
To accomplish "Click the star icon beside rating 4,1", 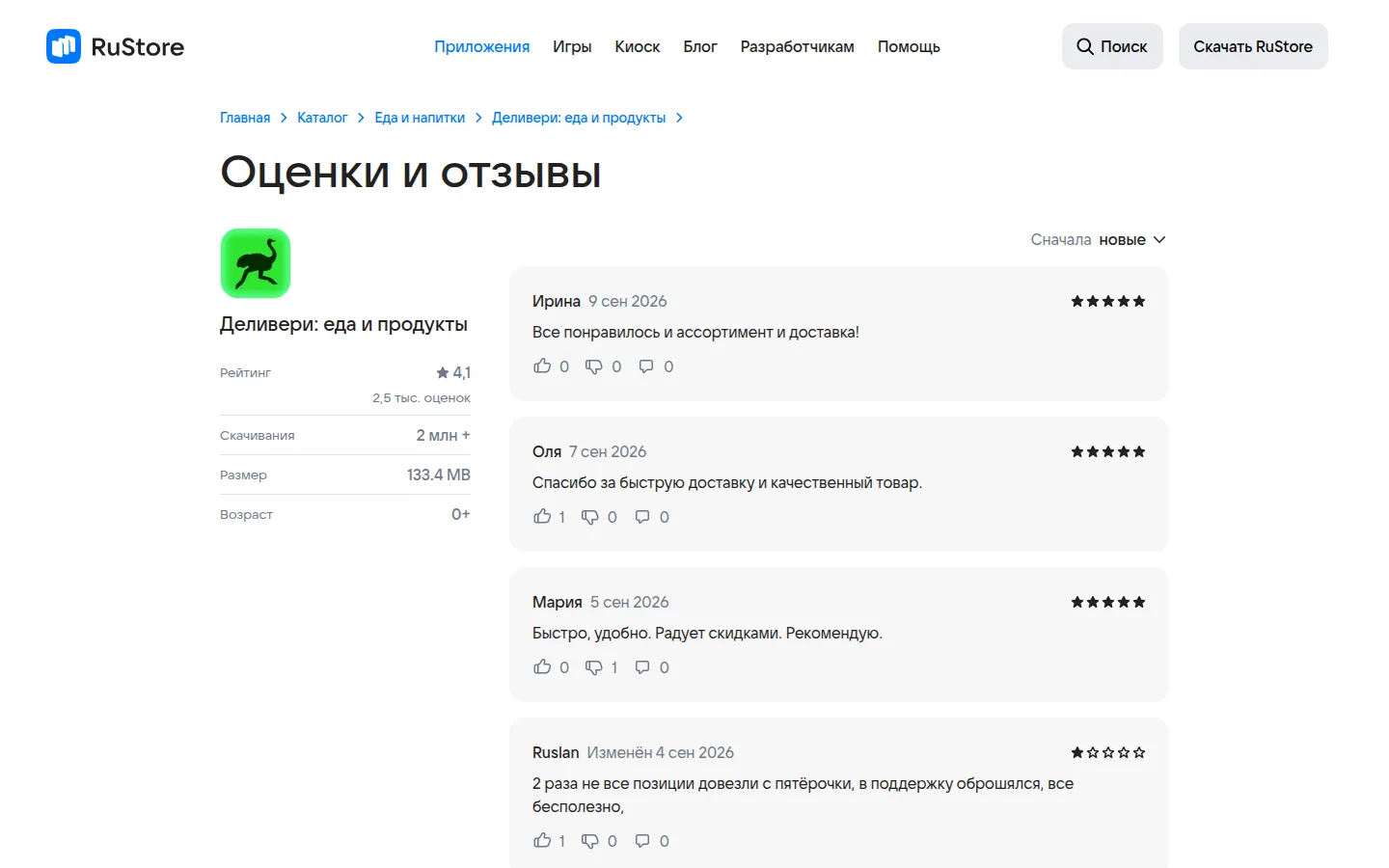I will pyautogui.click(x=443, y=372).
